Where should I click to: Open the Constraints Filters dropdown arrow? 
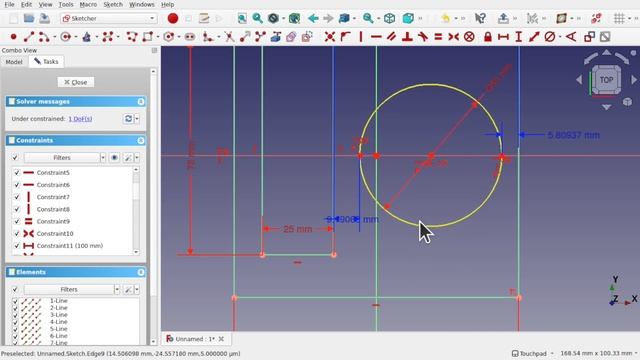pos(102,158)
